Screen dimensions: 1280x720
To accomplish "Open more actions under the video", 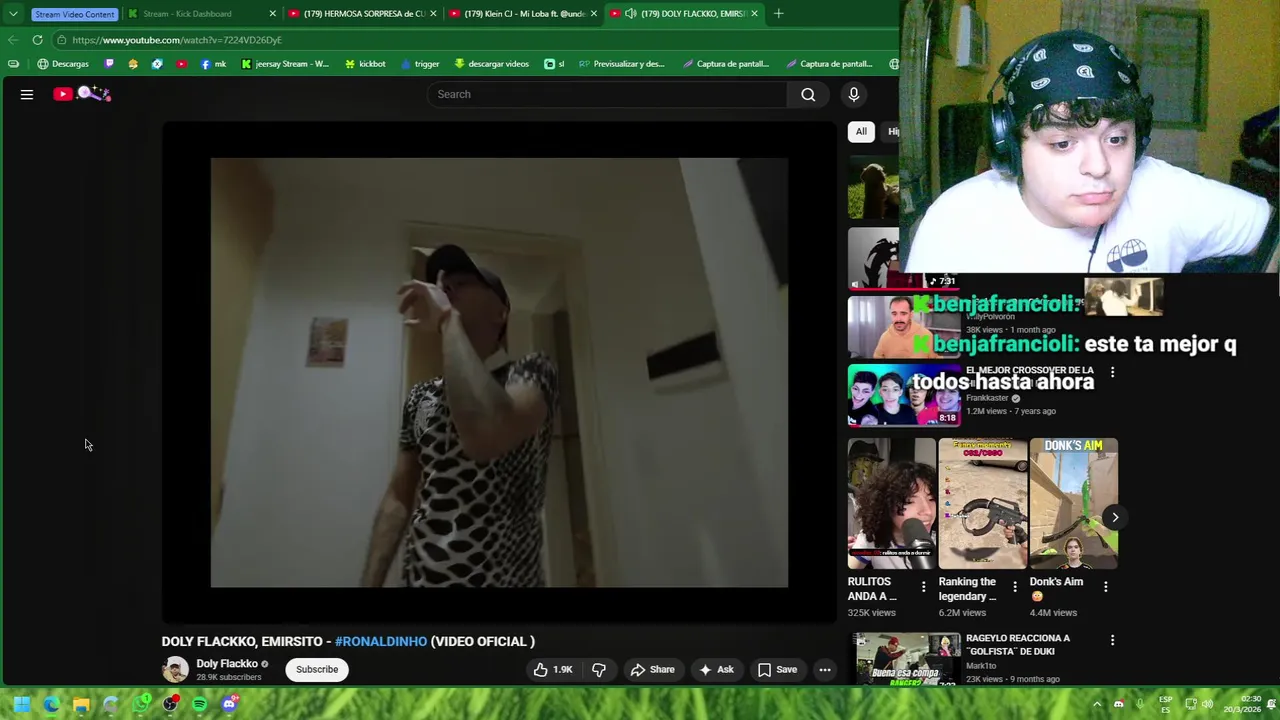I will click(825, 670).
